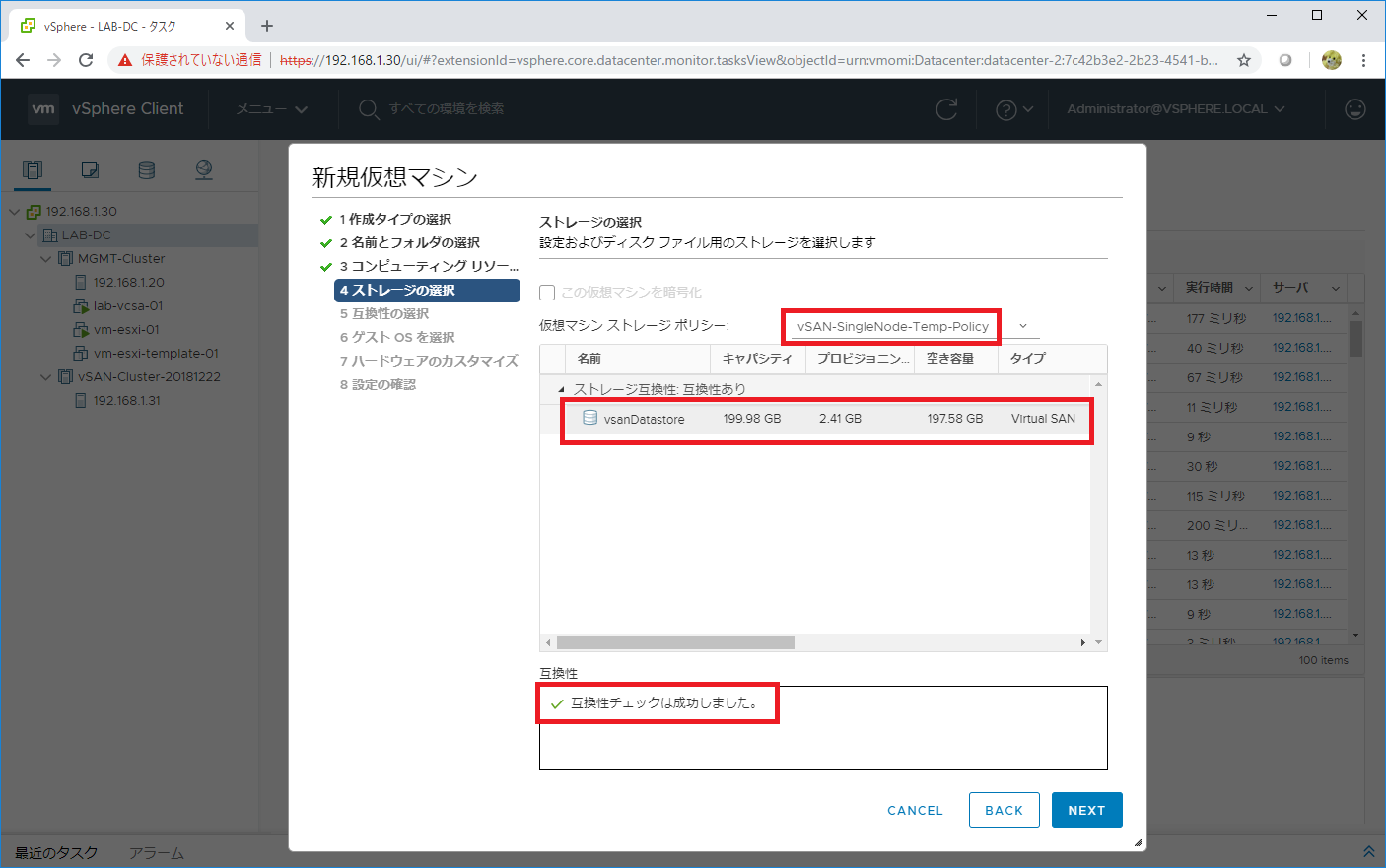Open the Hosts and Clusters view icon
Screen dimensions: 1386x868
(33, 169)
